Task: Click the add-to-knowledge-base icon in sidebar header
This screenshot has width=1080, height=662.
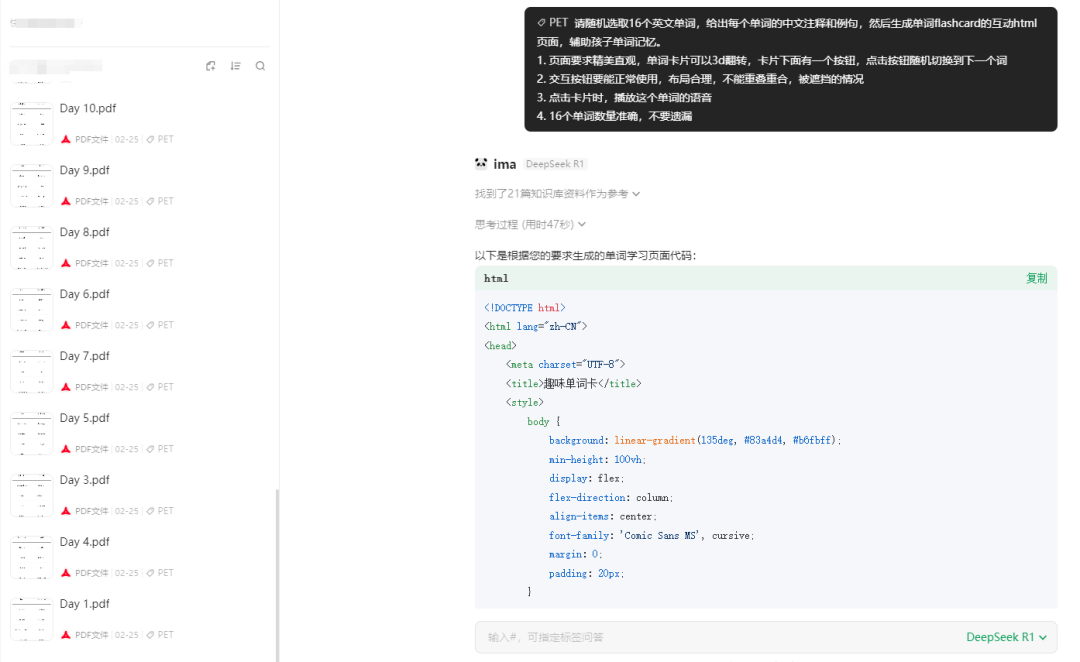Action: click(211, 66)
